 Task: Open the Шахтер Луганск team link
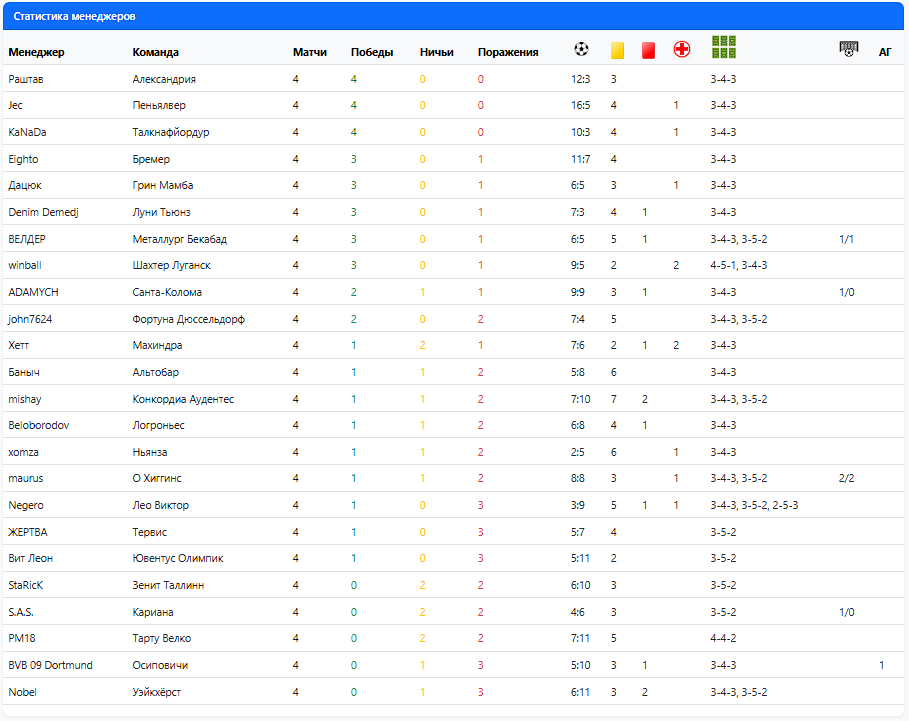[x=171, y=265]
